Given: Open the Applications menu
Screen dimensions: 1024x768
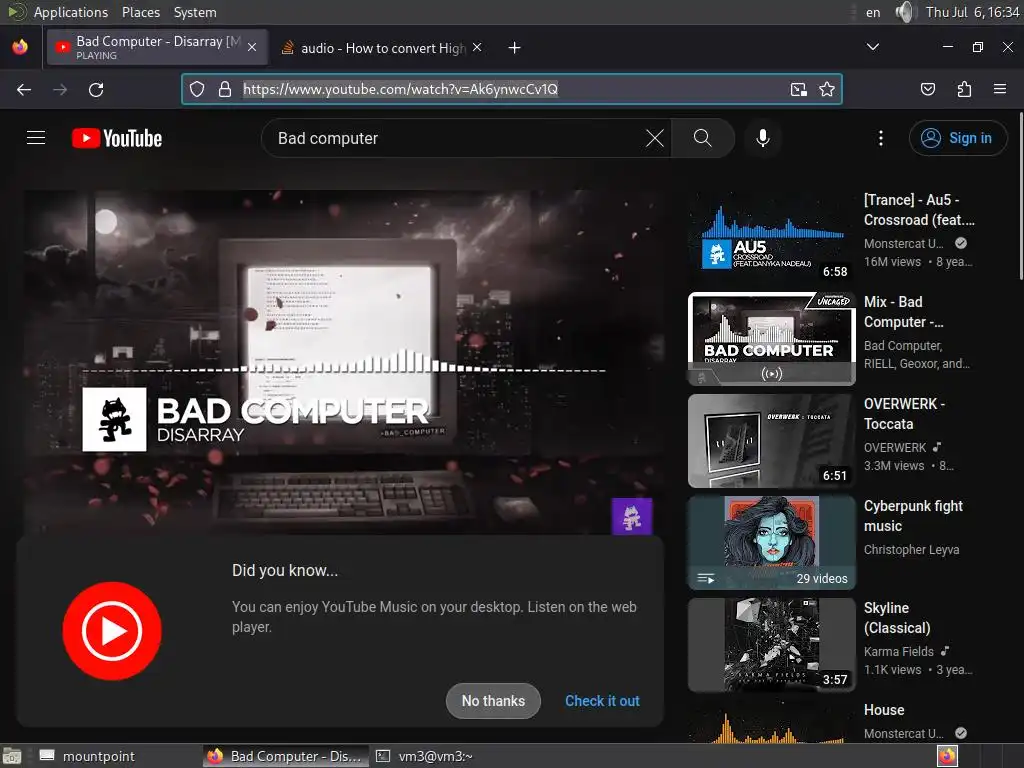Looking at the screenshot, I should tap(71, 12).
